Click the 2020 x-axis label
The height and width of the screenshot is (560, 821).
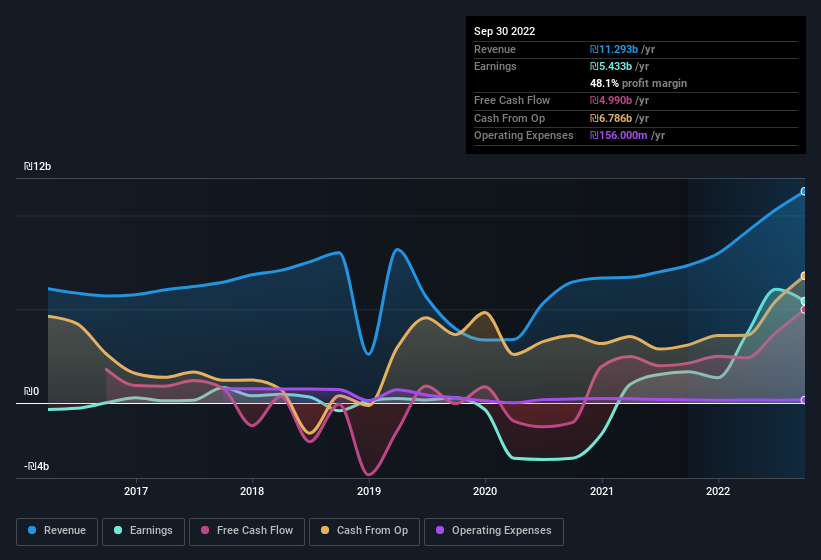pos(485,491)
